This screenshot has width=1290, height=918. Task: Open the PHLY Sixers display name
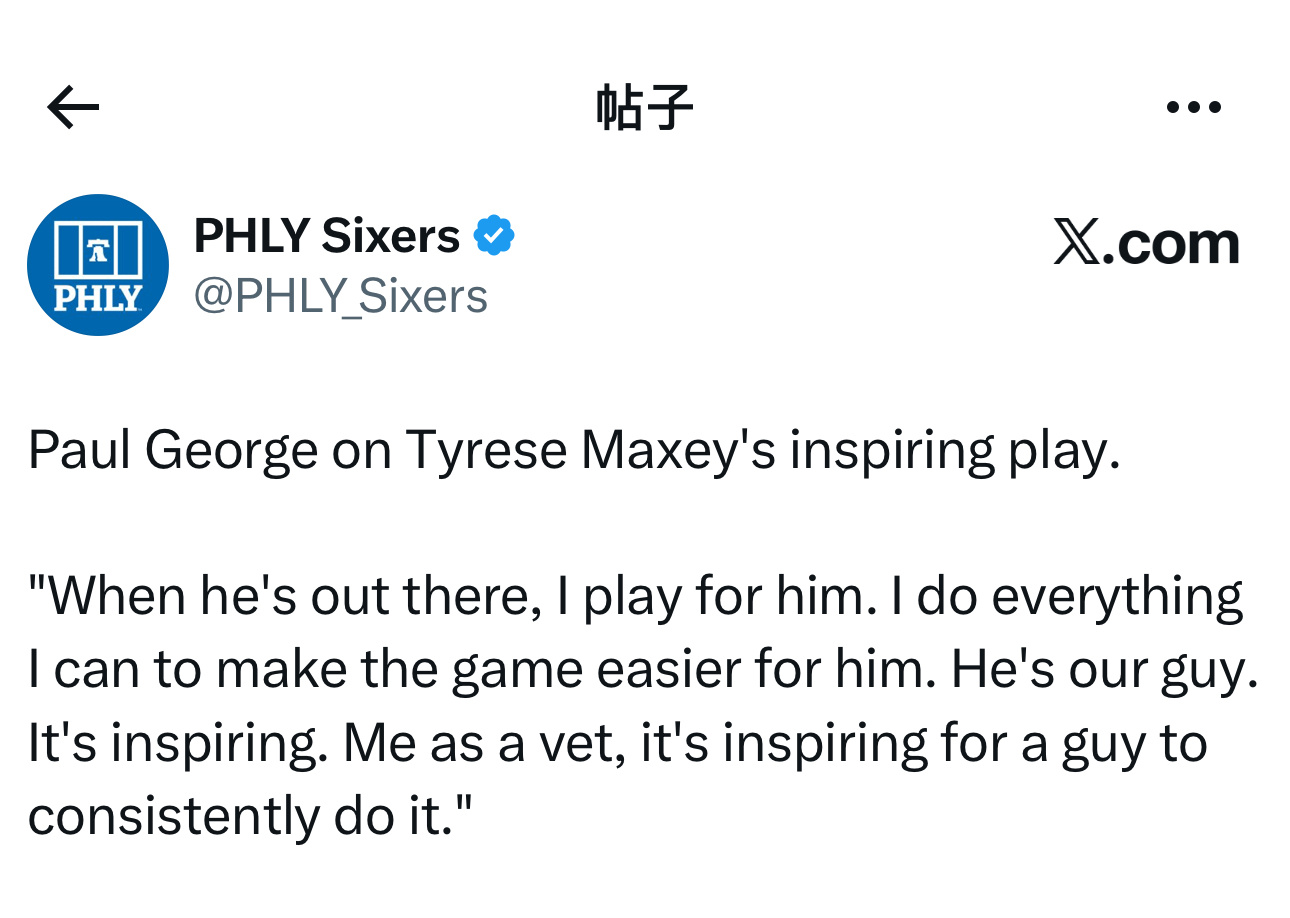pyautogui.click(x=326, y=236)
